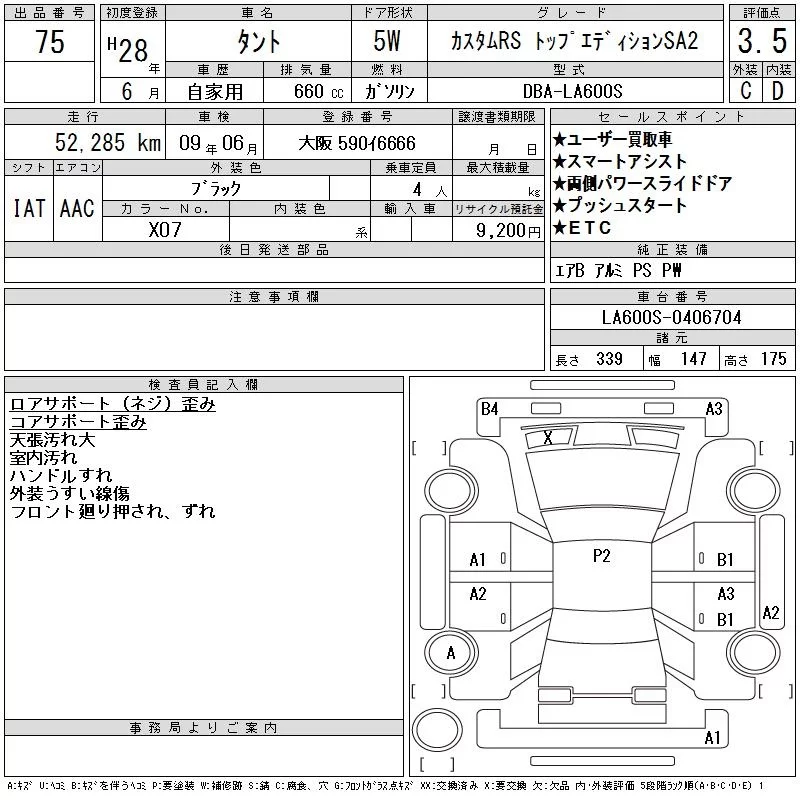Click the sales point ★プッシュスタート
Viewport: 800px width, 800px height.
click(619, 206)
